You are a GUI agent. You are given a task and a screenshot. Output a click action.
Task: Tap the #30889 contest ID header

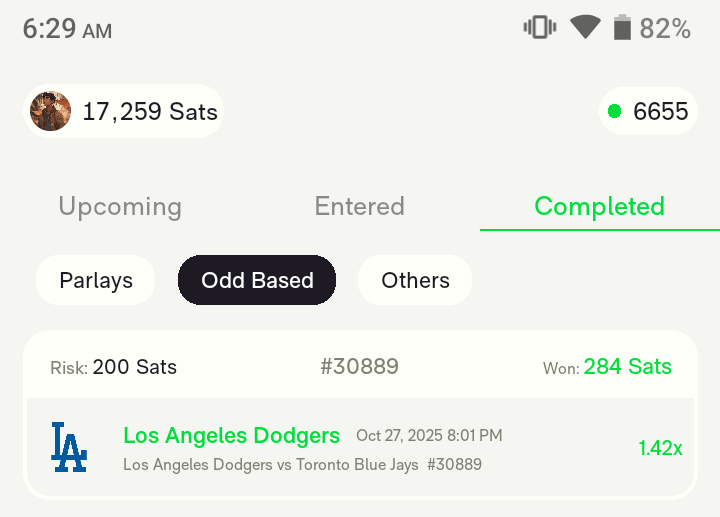[x=359, y=367]
